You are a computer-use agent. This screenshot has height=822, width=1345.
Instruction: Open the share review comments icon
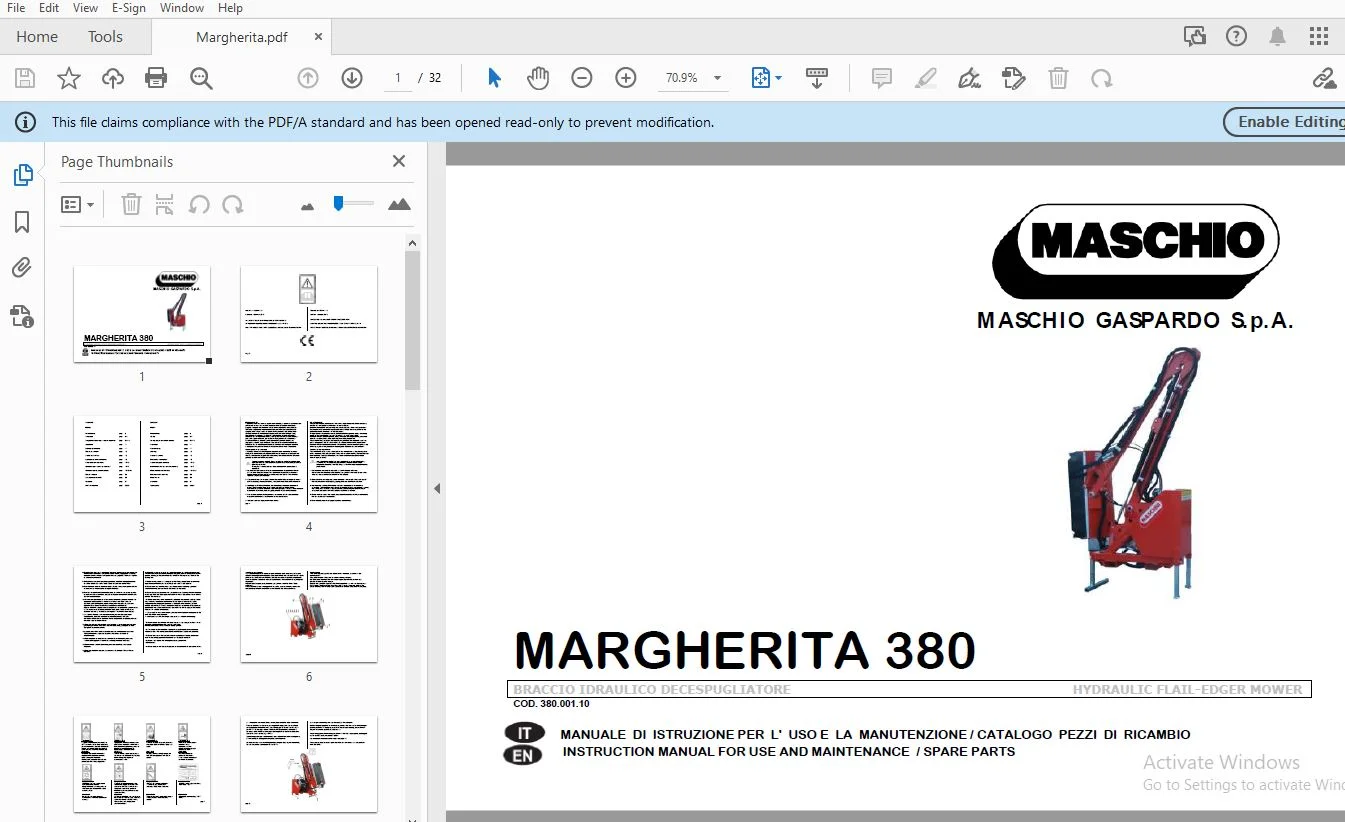point(1195,37)
